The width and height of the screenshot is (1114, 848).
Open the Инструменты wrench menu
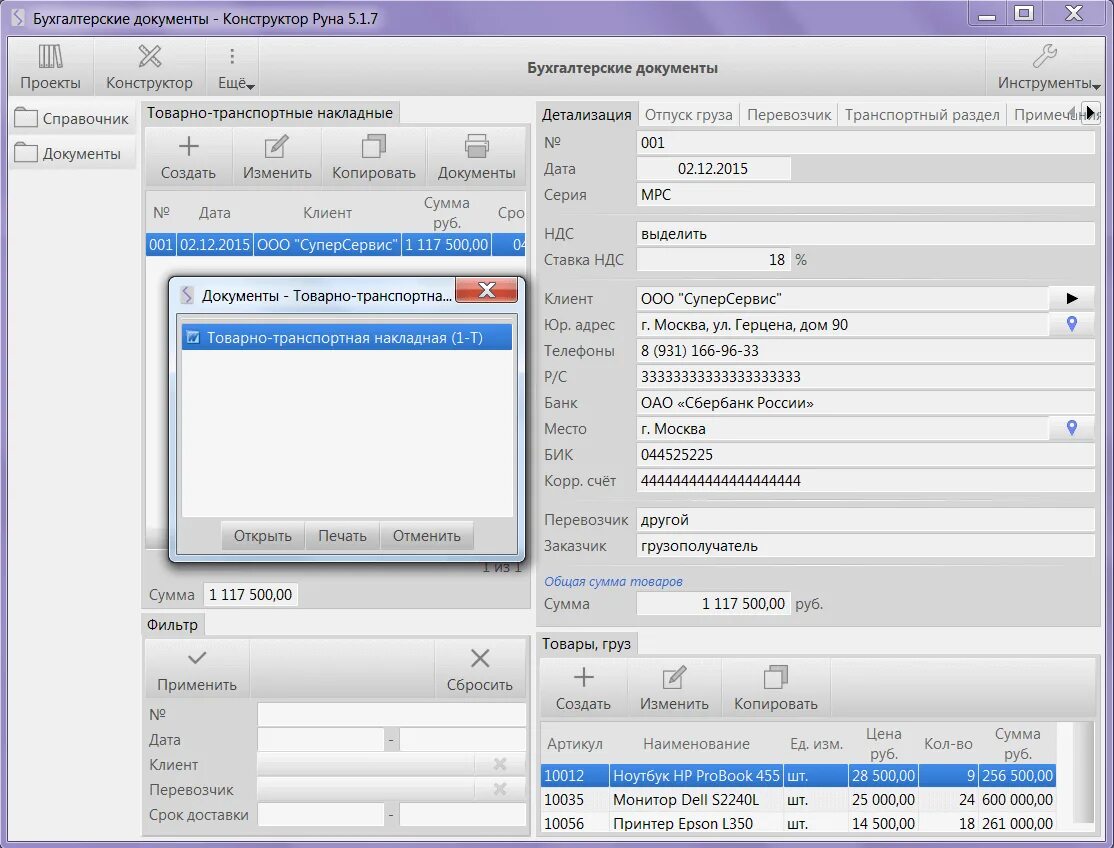tap(1046, 67)
